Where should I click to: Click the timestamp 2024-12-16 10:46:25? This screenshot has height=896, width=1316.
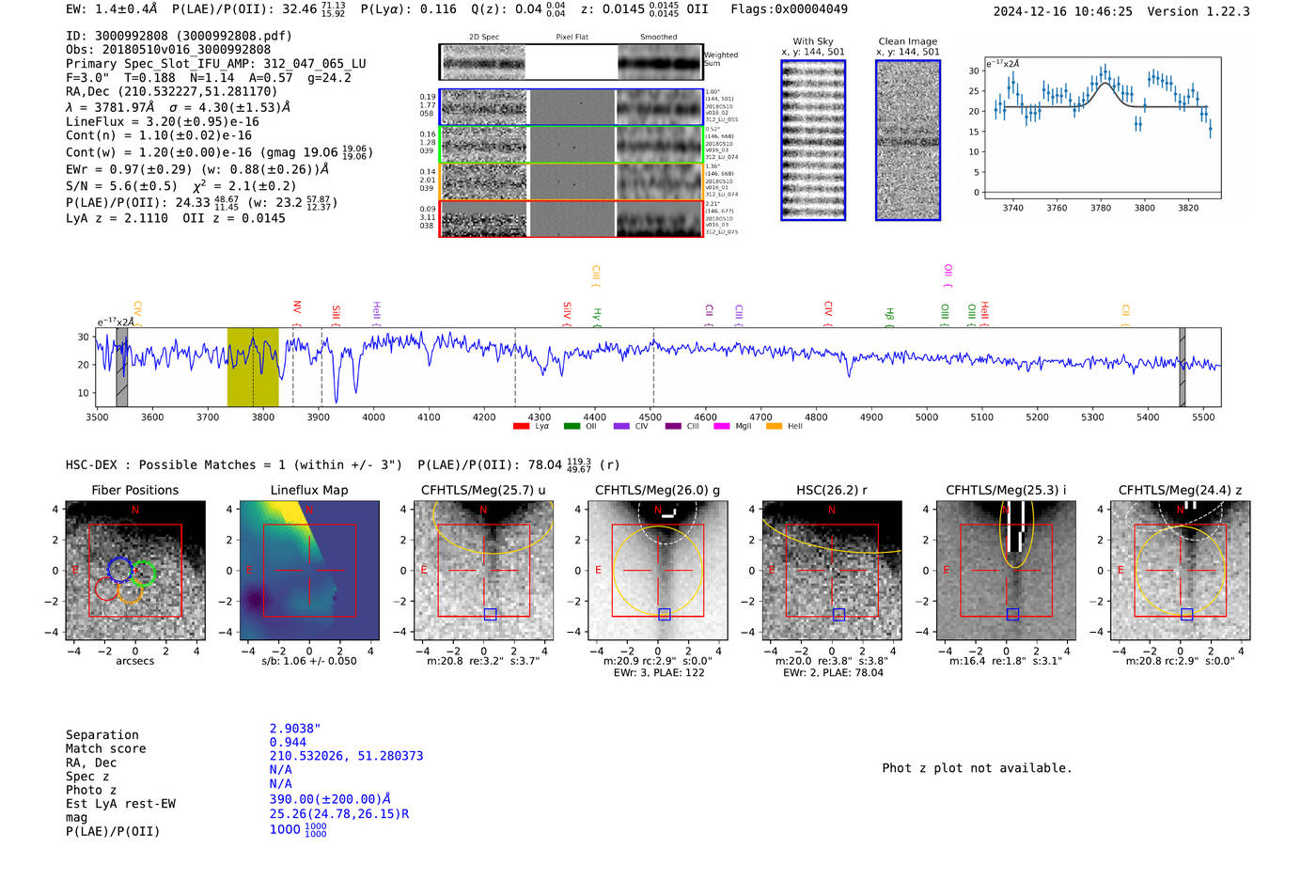1062,11
